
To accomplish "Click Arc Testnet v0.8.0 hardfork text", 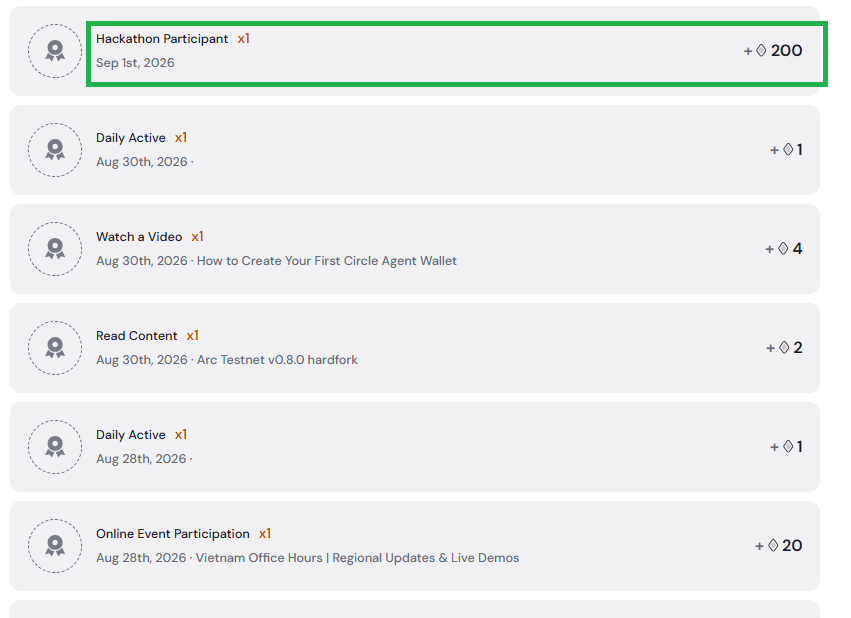I will (277, 360).
